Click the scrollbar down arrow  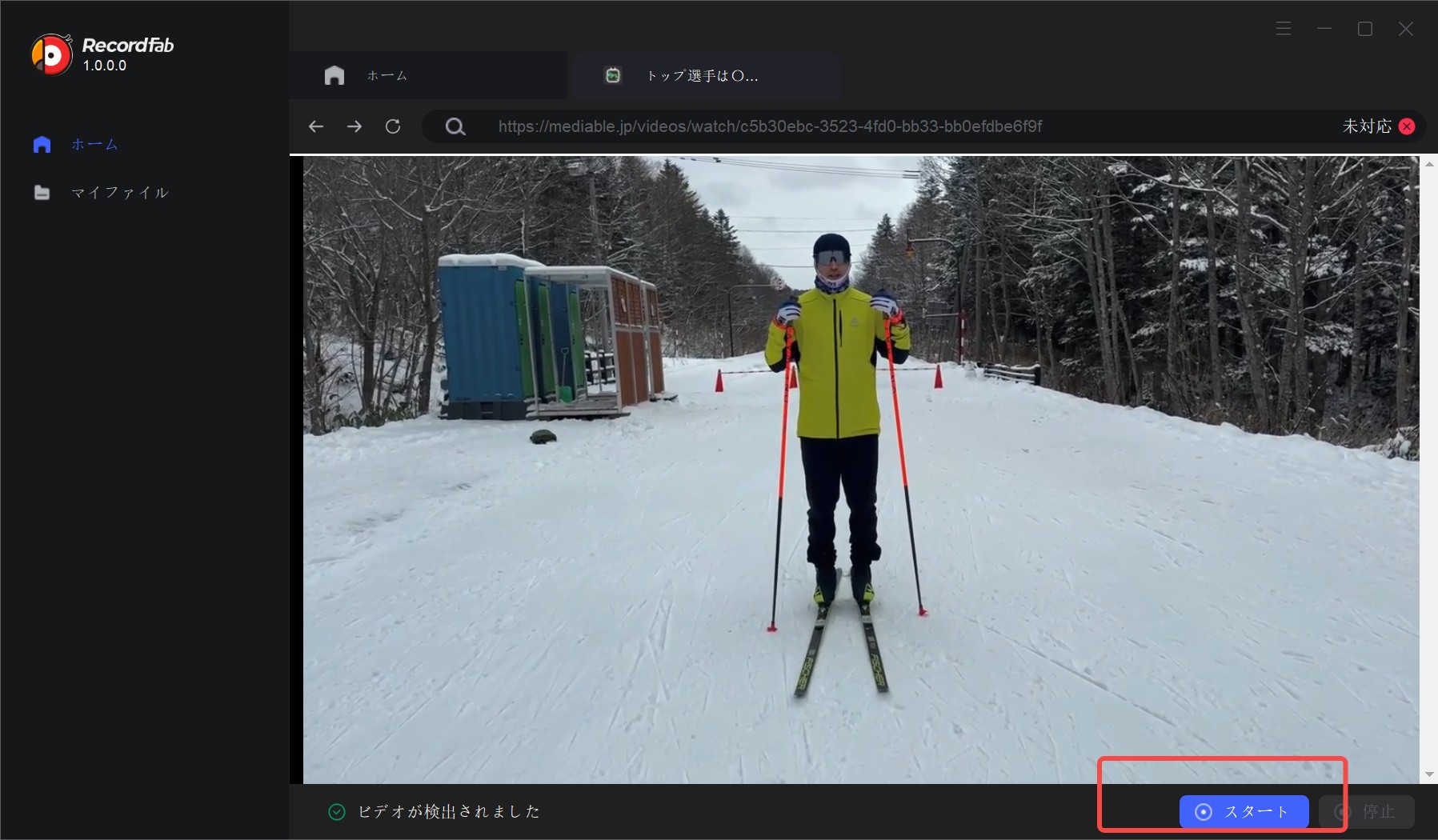(1429, 774)
